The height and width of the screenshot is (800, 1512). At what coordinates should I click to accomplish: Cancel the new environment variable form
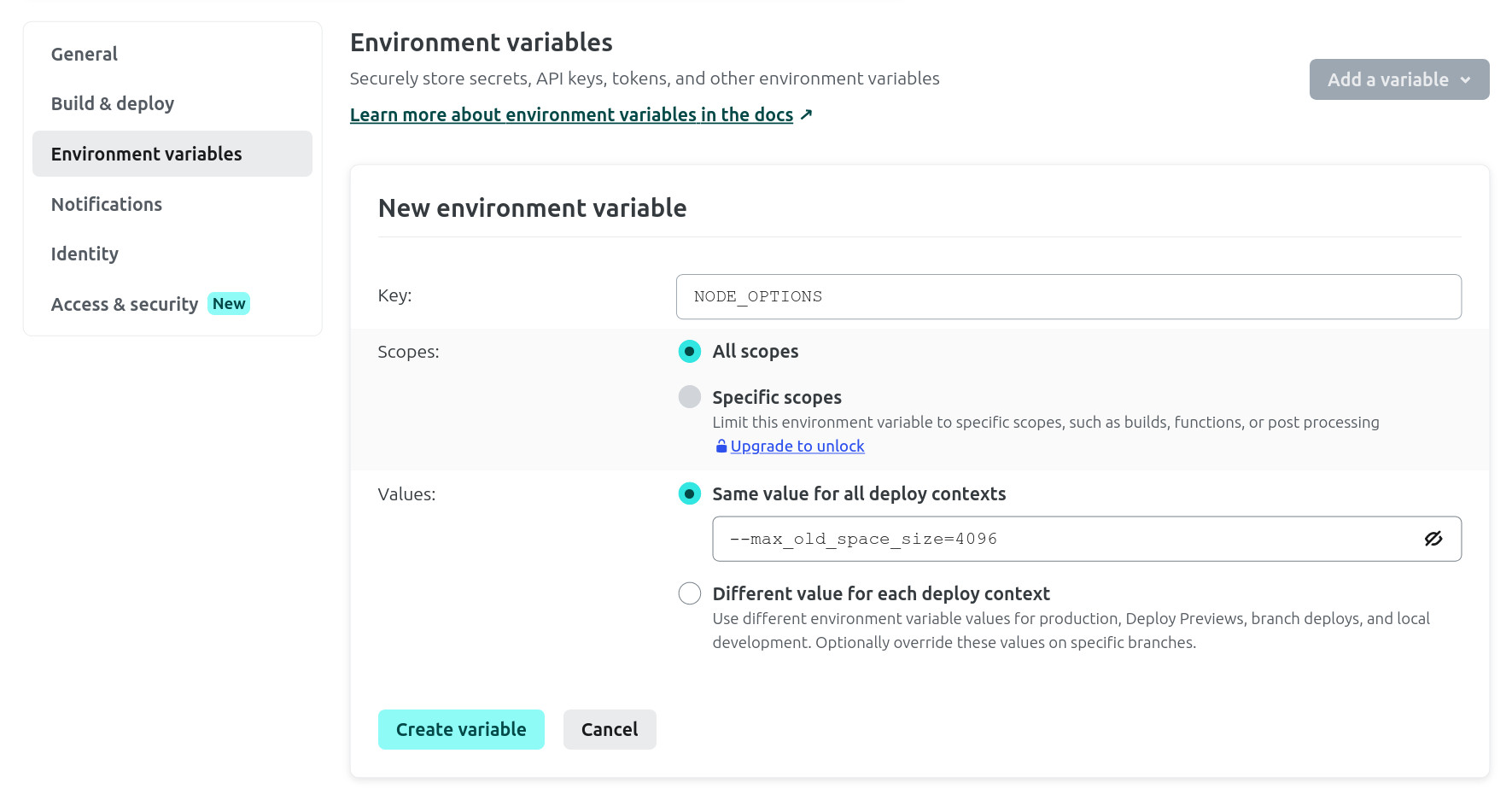click(610, 729)
